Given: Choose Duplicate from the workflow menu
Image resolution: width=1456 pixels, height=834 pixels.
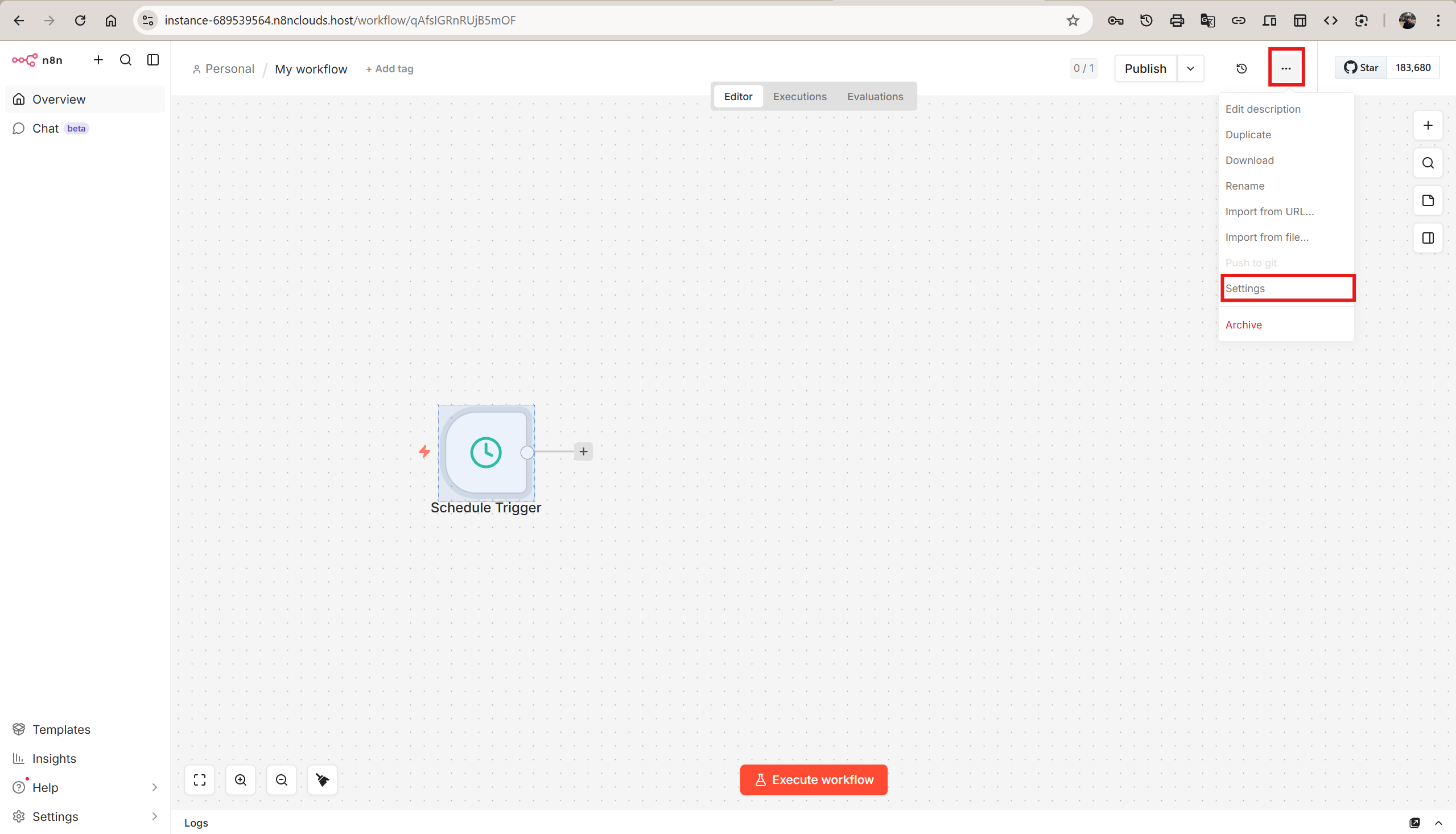Looking at the screenshot, I should pos(1285,134).
